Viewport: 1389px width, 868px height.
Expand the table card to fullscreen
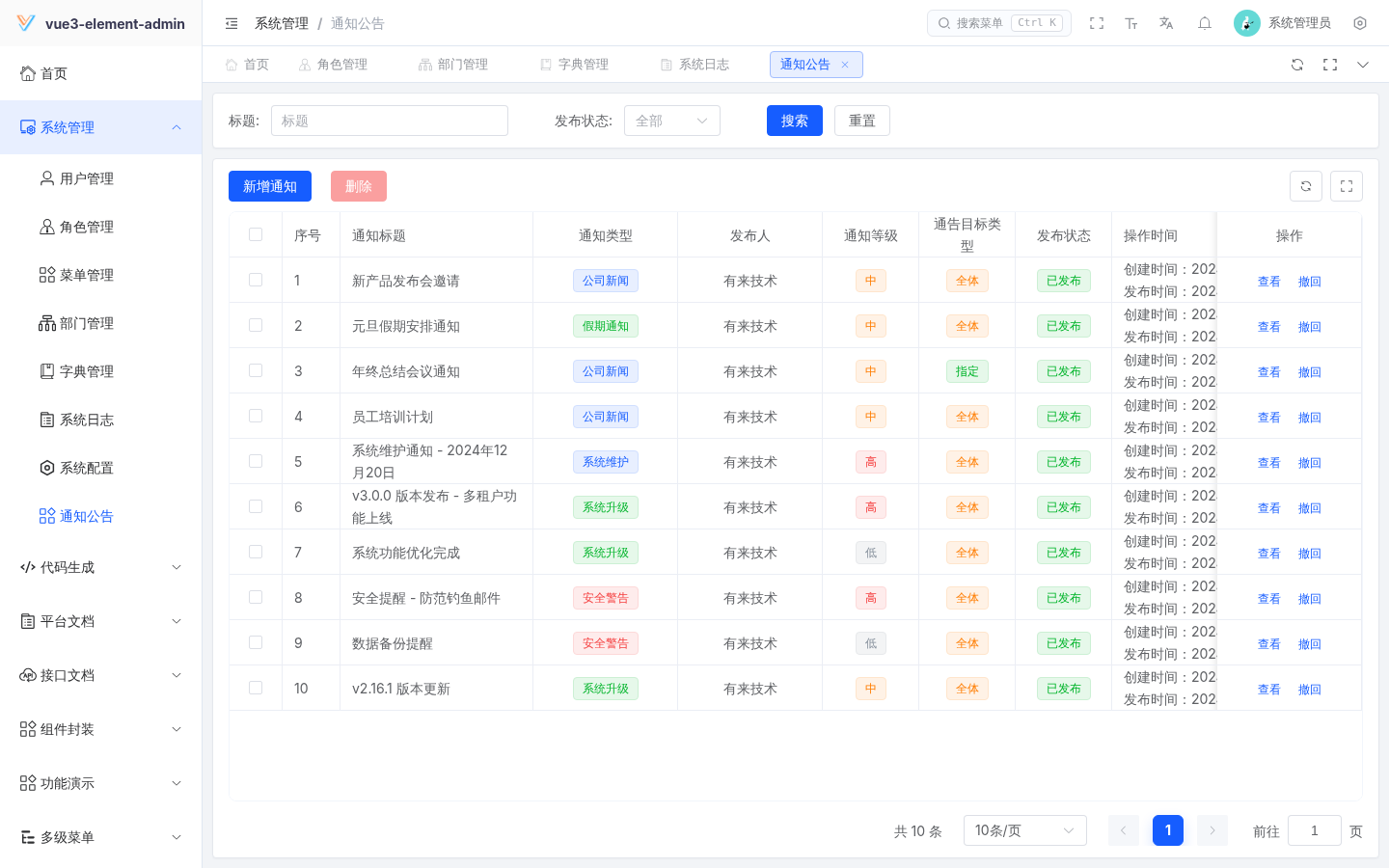[x=1347, y=186]
